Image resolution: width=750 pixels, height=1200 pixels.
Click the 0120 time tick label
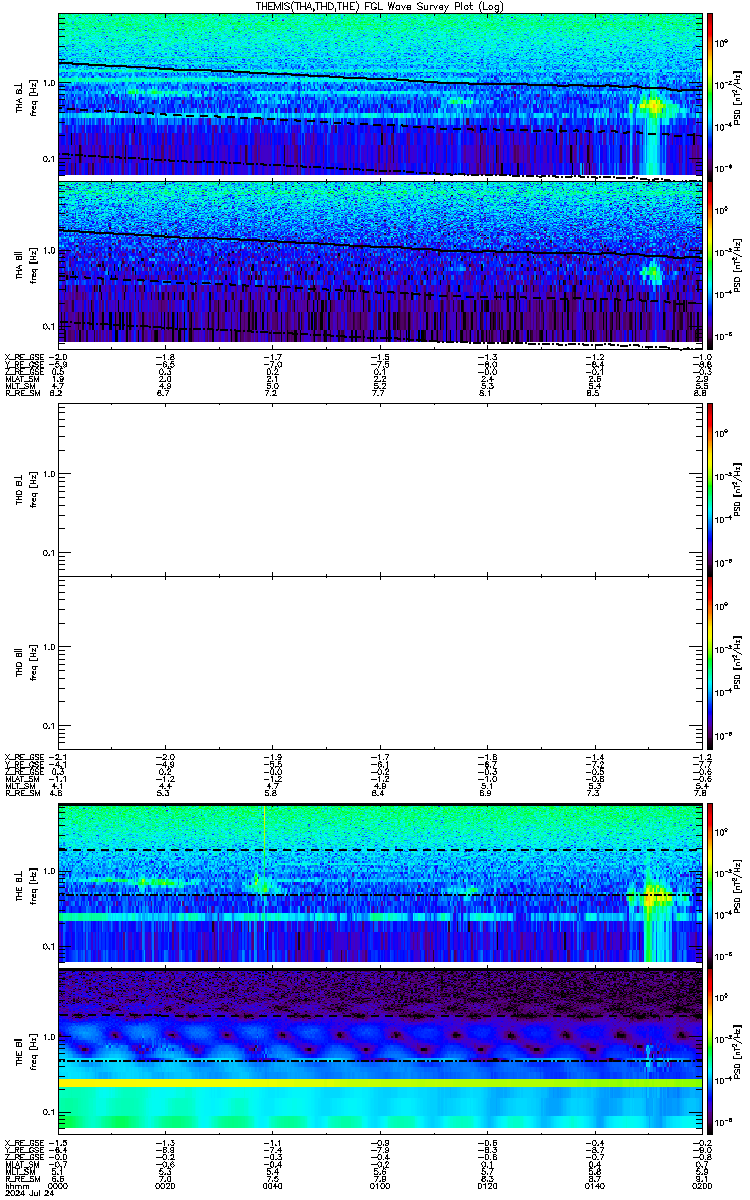coord(487,1185)
